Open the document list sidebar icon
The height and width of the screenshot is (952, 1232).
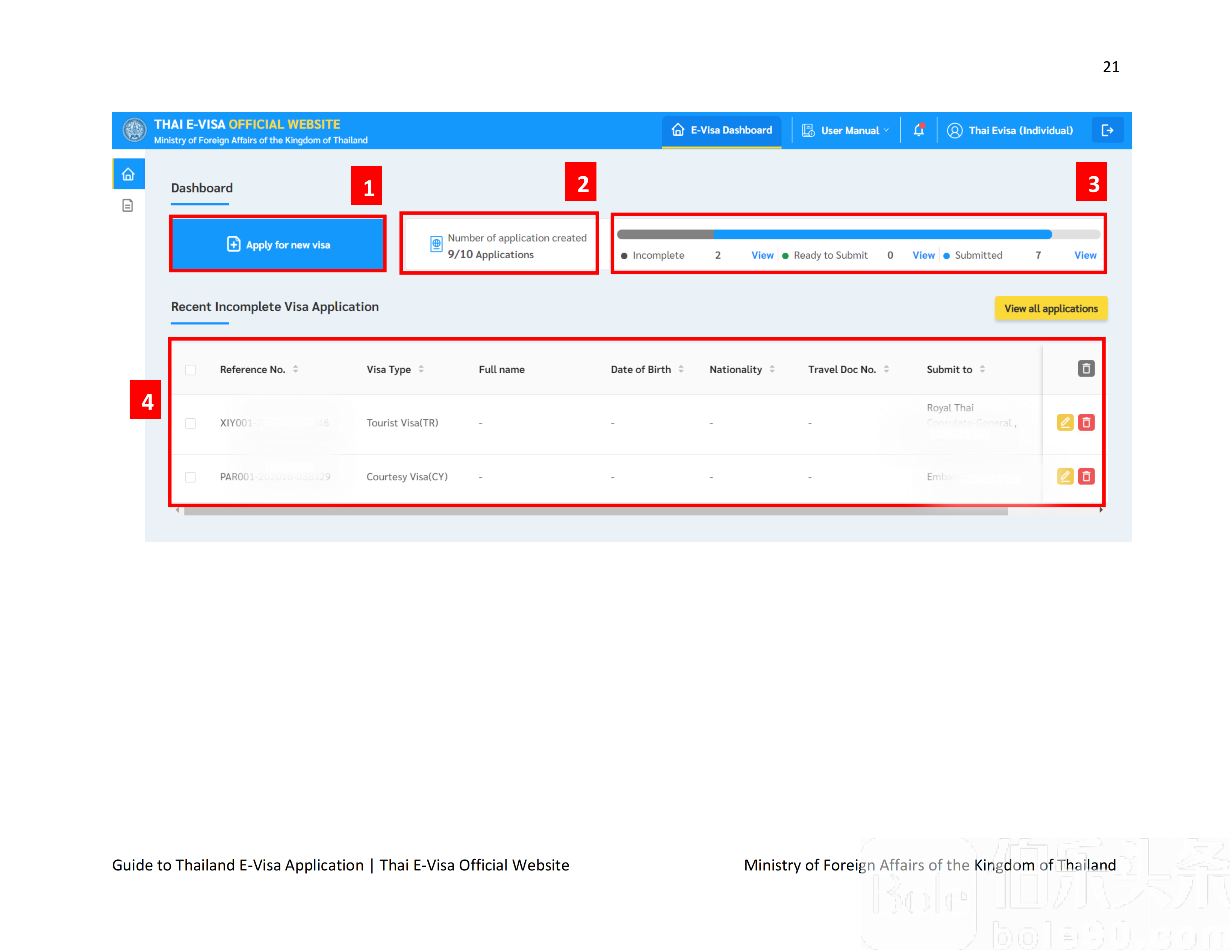128,205
